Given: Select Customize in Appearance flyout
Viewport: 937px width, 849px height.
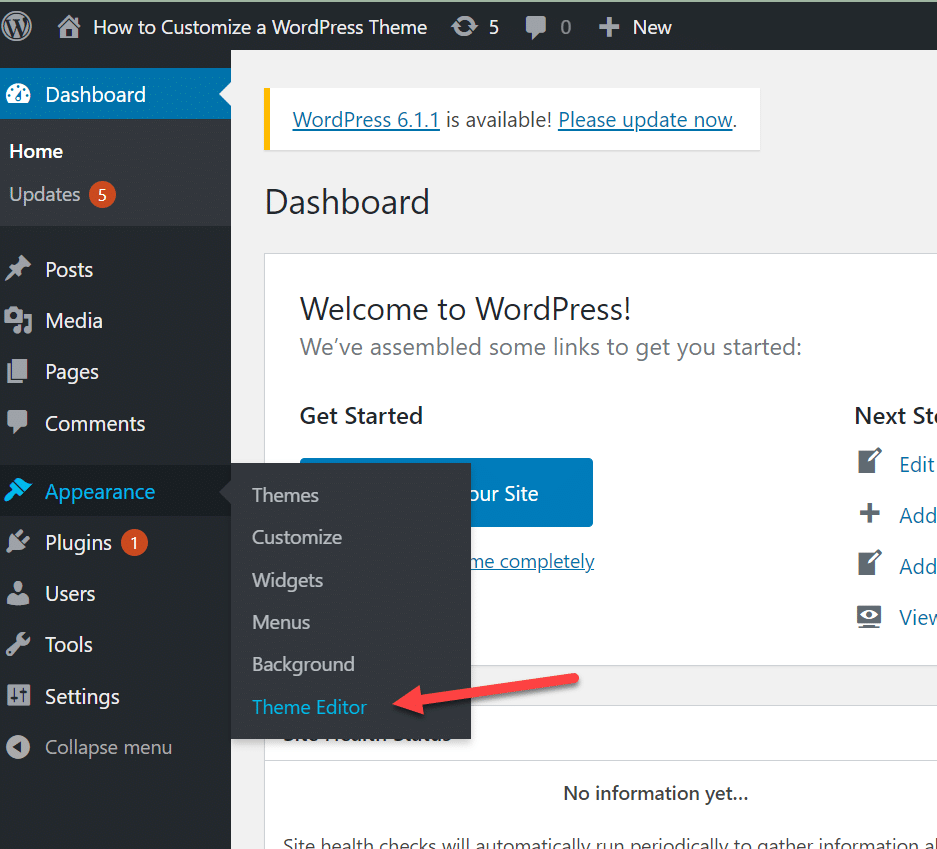Looking at the screenshot, I should [297, 537].
